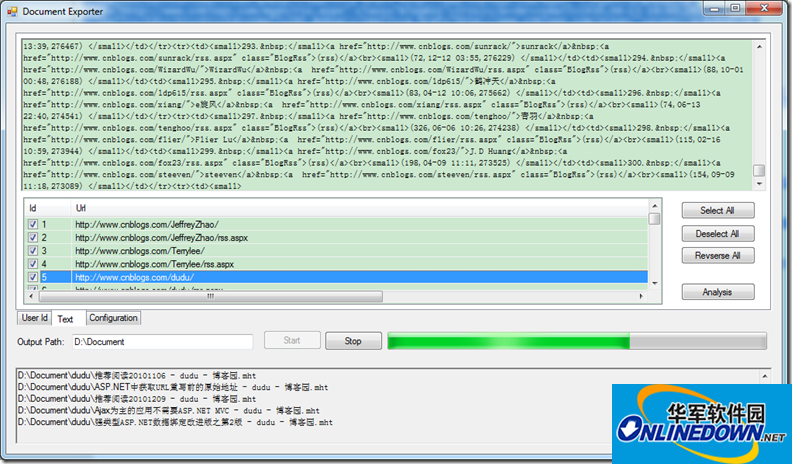Click the disabled Start button

[292, 340]
